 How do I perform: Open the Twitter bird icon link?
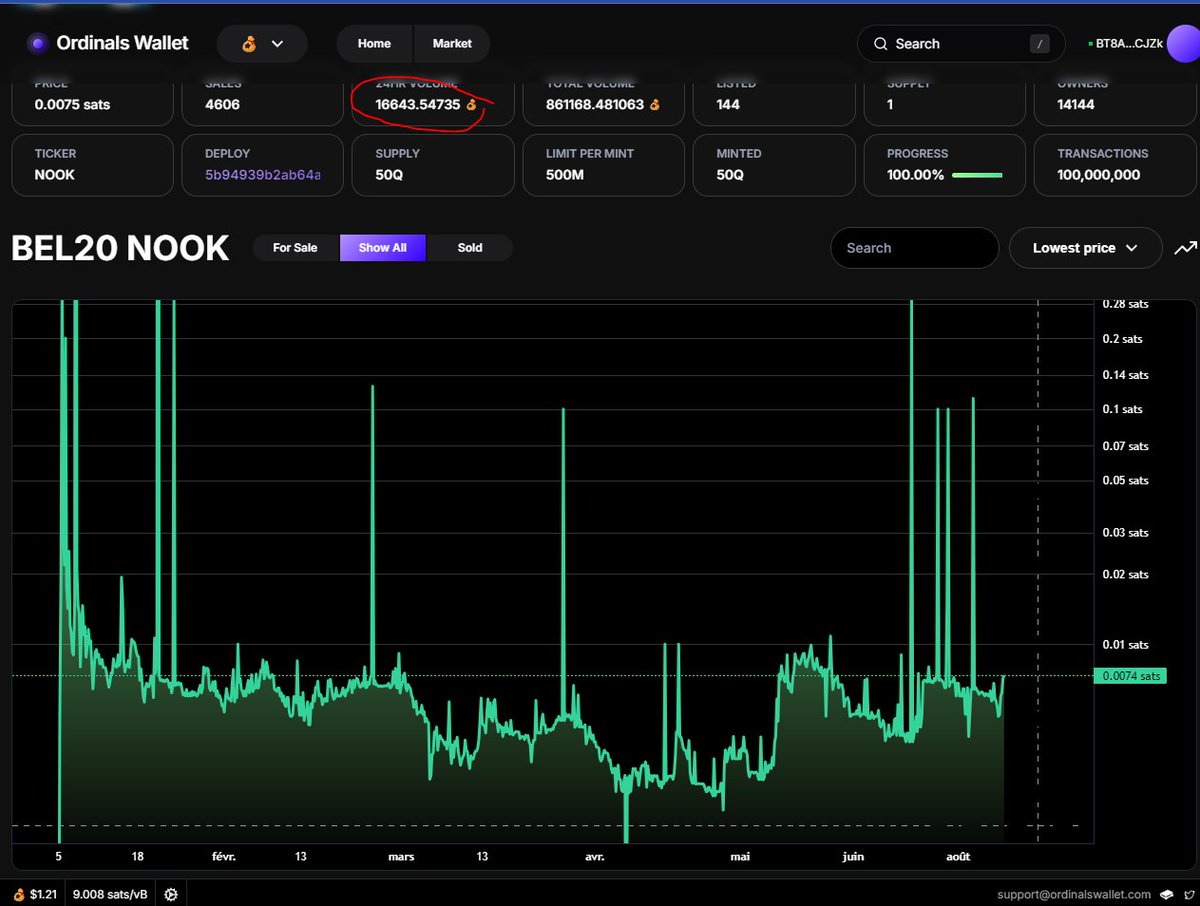[1186, 894]
